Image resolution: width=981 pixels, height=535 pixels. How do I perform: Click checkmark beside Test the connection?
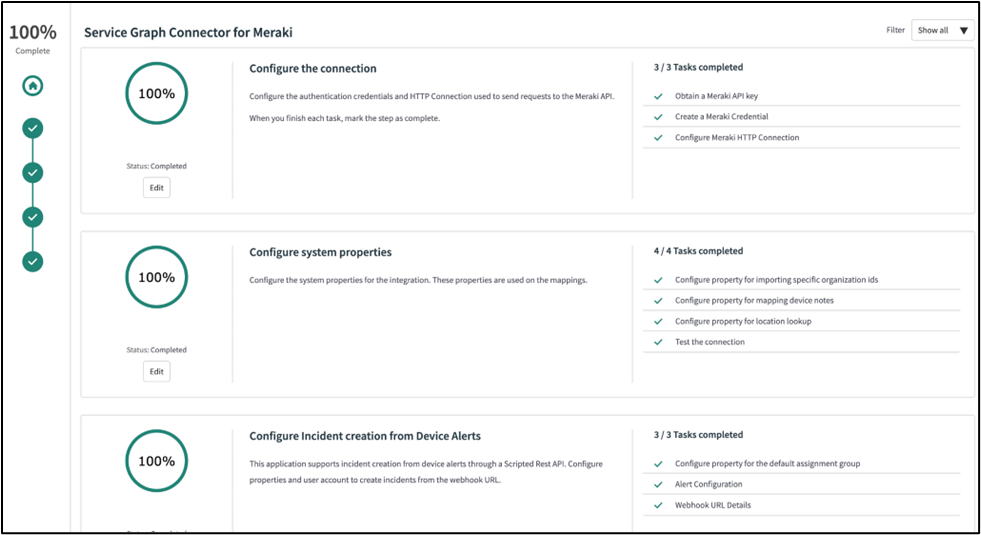658,342
